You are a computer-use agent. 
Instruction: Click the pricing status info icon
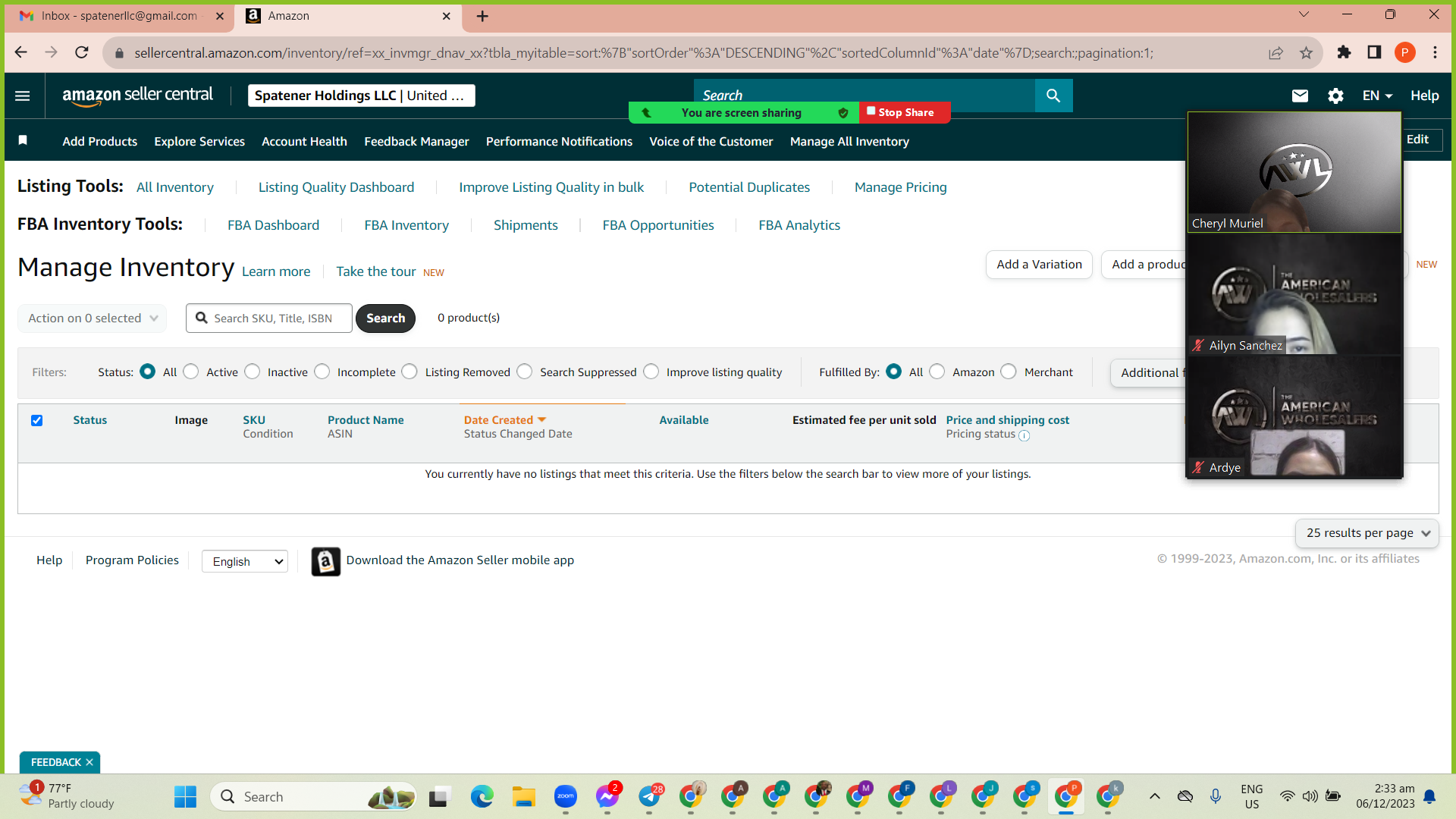pos(1024,435)
